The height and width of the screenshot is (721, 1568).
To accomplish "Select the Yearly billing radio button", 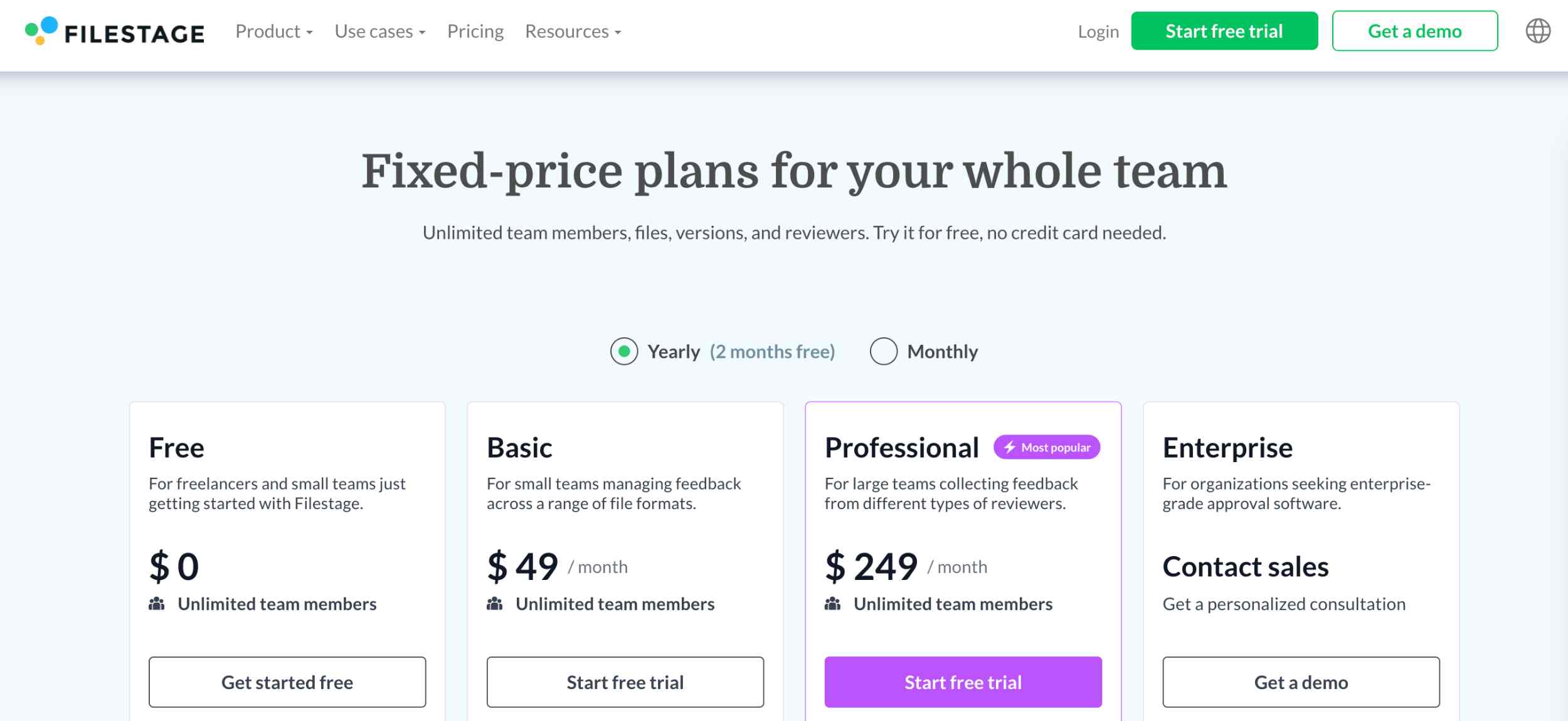I will (x=624, y=351).
